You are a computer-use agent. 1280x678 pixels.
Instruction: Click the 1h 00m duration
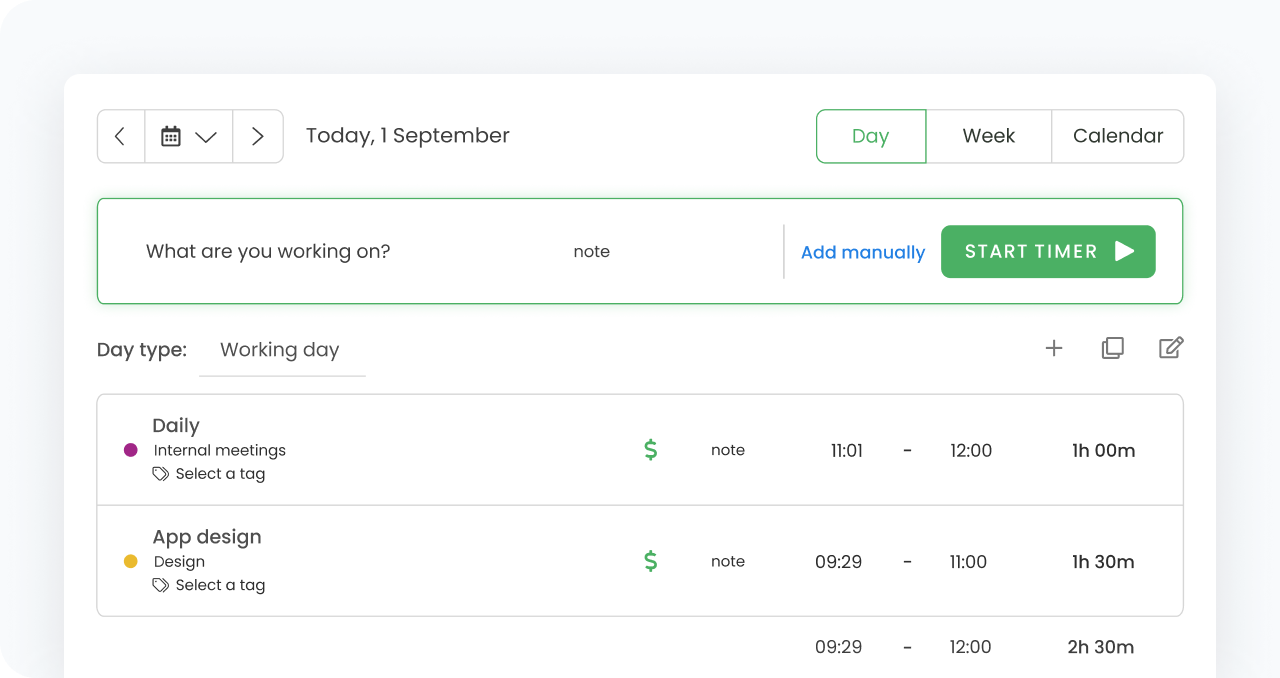tap(1104, 451)
